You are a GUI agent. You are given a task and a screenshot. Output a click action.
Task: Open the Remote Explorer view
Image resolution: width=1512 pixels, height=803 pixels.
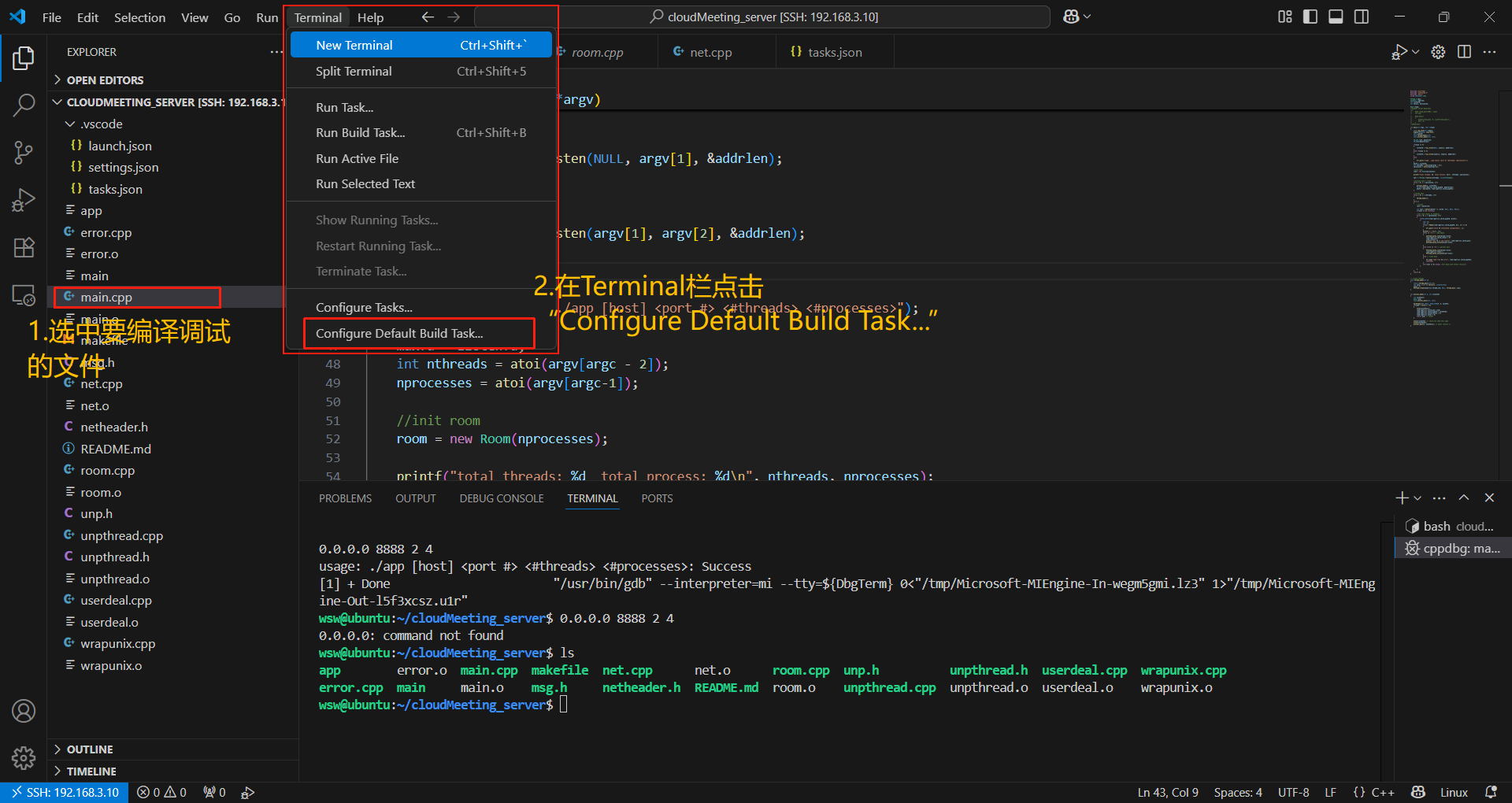click(x=24, y=295)
